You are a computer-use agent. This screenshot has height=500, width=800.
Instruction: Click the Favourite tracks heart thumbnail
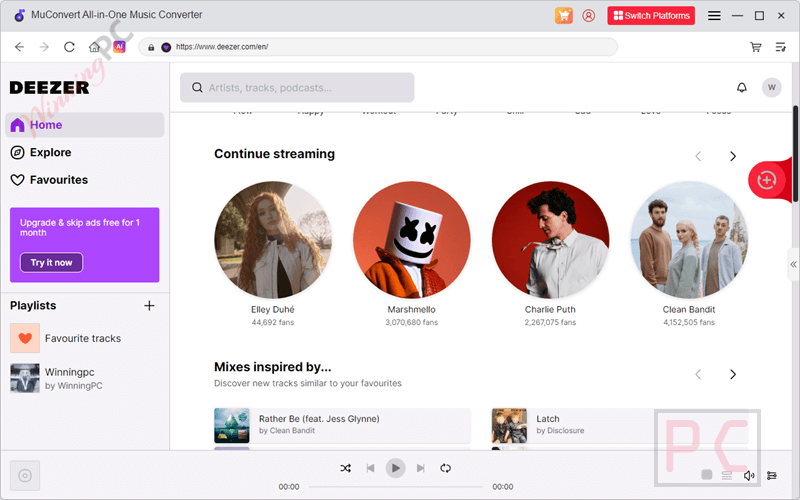pos(25,338)
